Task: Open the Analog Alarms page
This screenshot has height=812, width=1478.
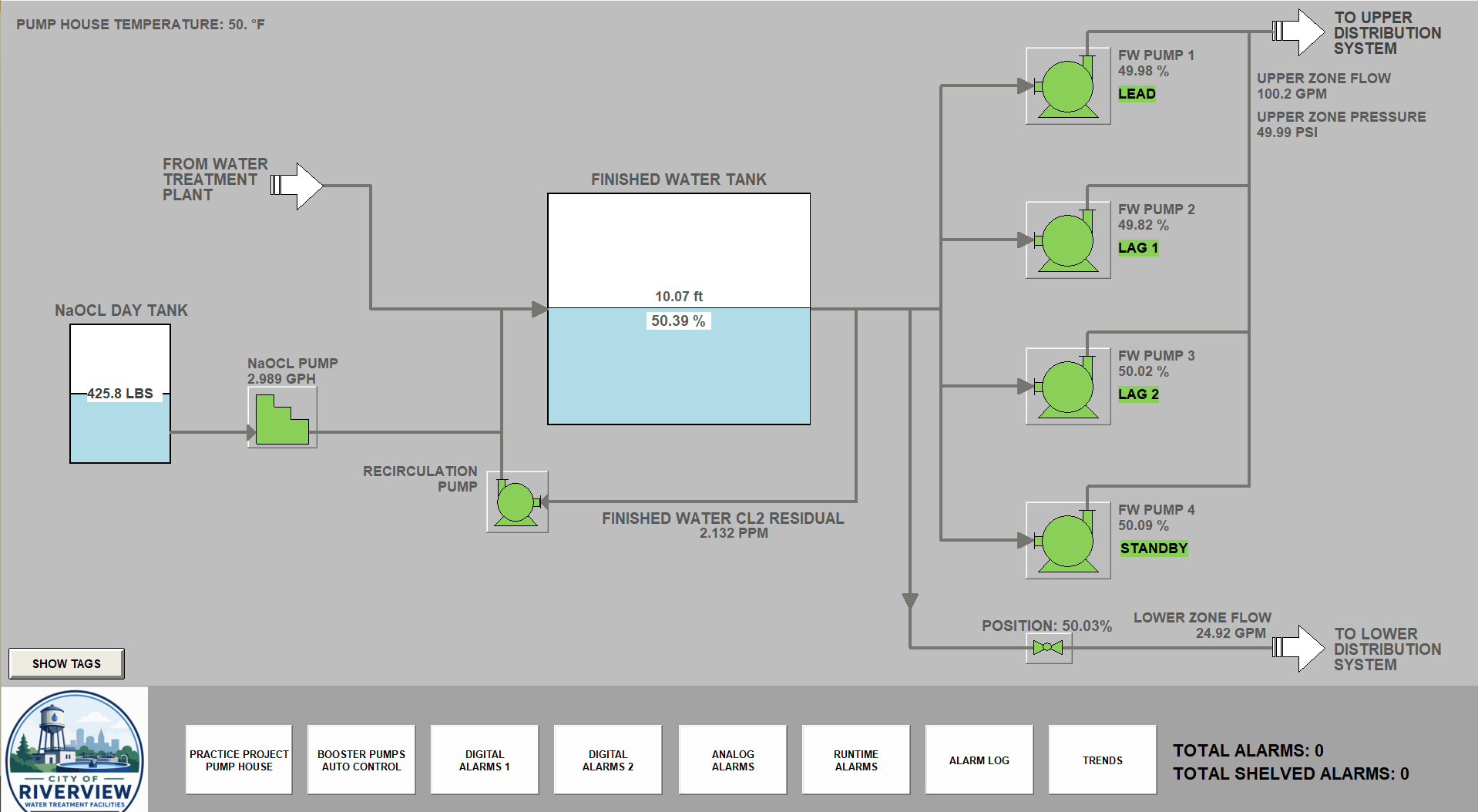Action: 733,760
